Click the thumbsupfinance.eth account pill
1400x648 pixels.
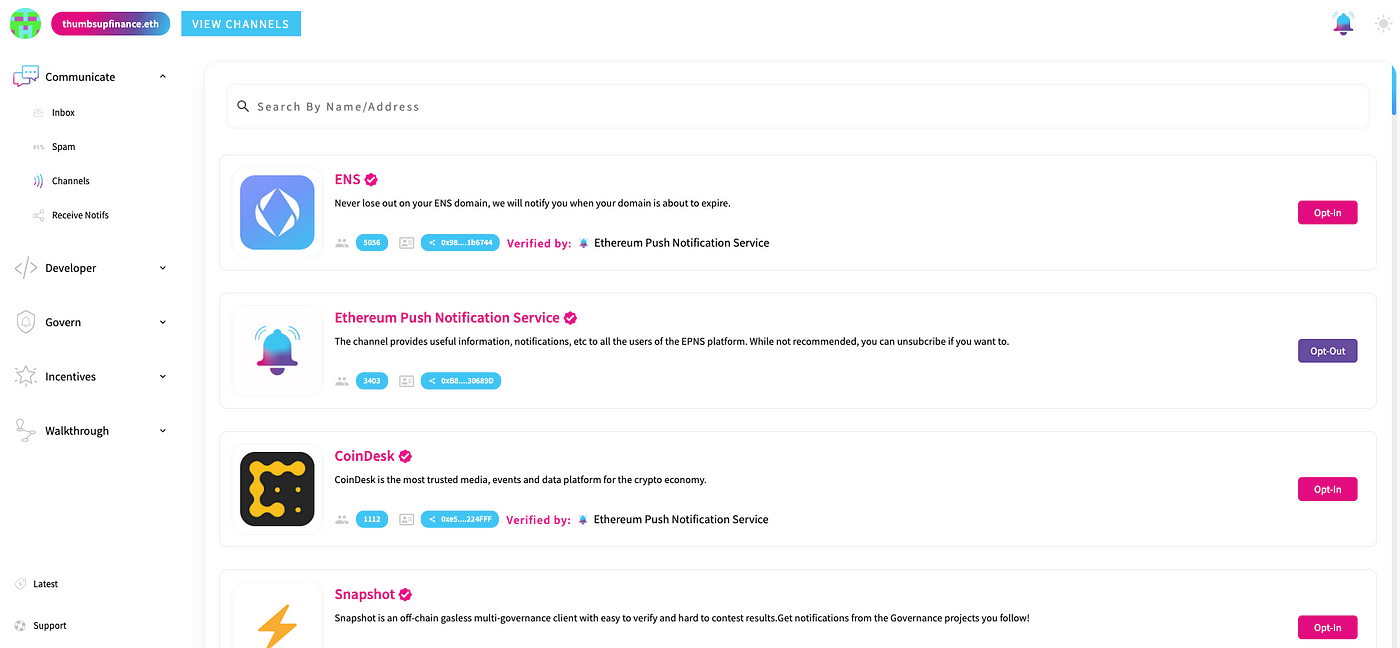[110, 24]
